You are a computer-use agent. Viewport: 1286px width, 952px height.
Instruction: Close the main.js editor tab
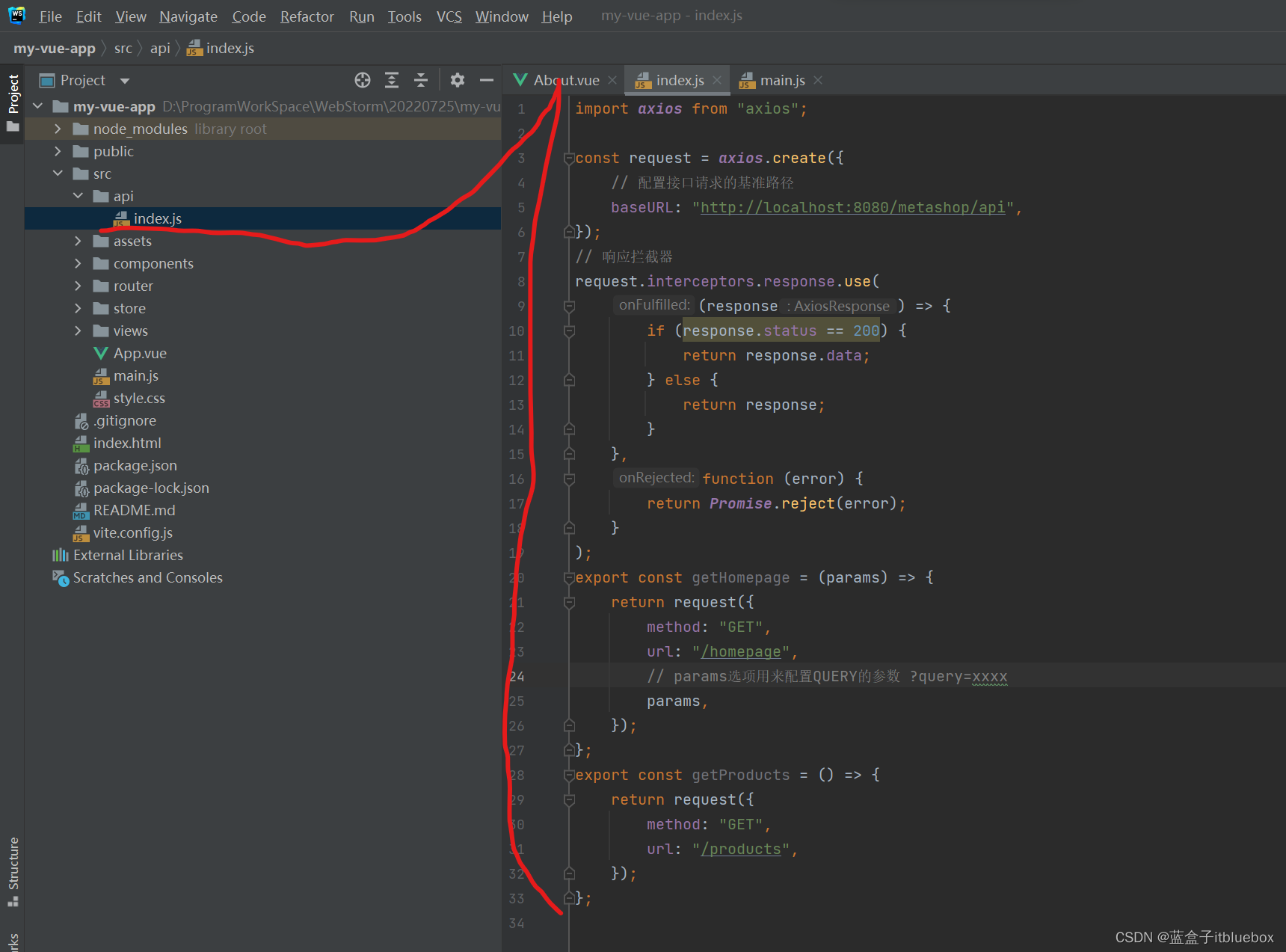[x=818, y=80]
